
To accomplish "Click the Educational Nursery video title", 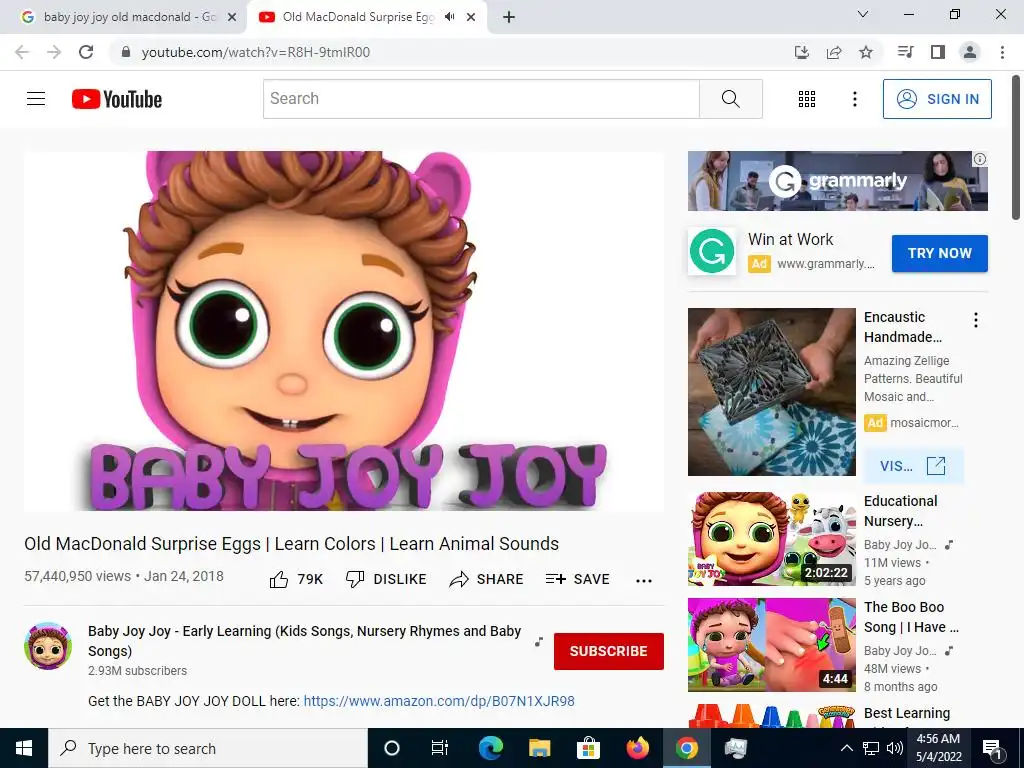I will (x=901, y=511).
